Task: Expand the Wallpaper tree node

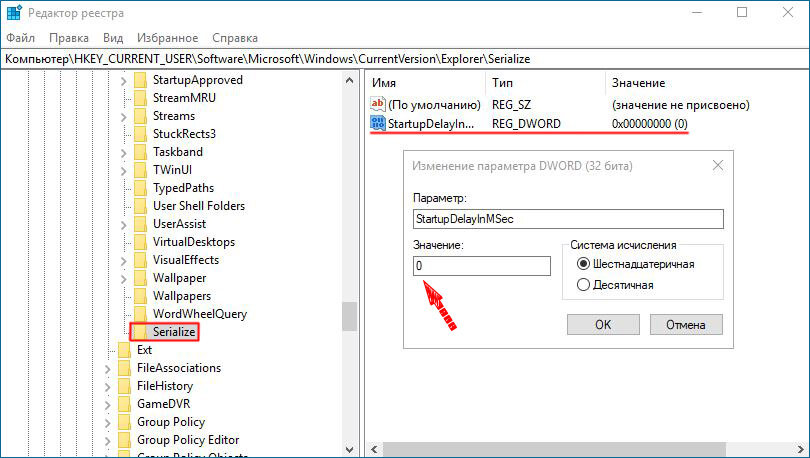Action: pos(123,279)
